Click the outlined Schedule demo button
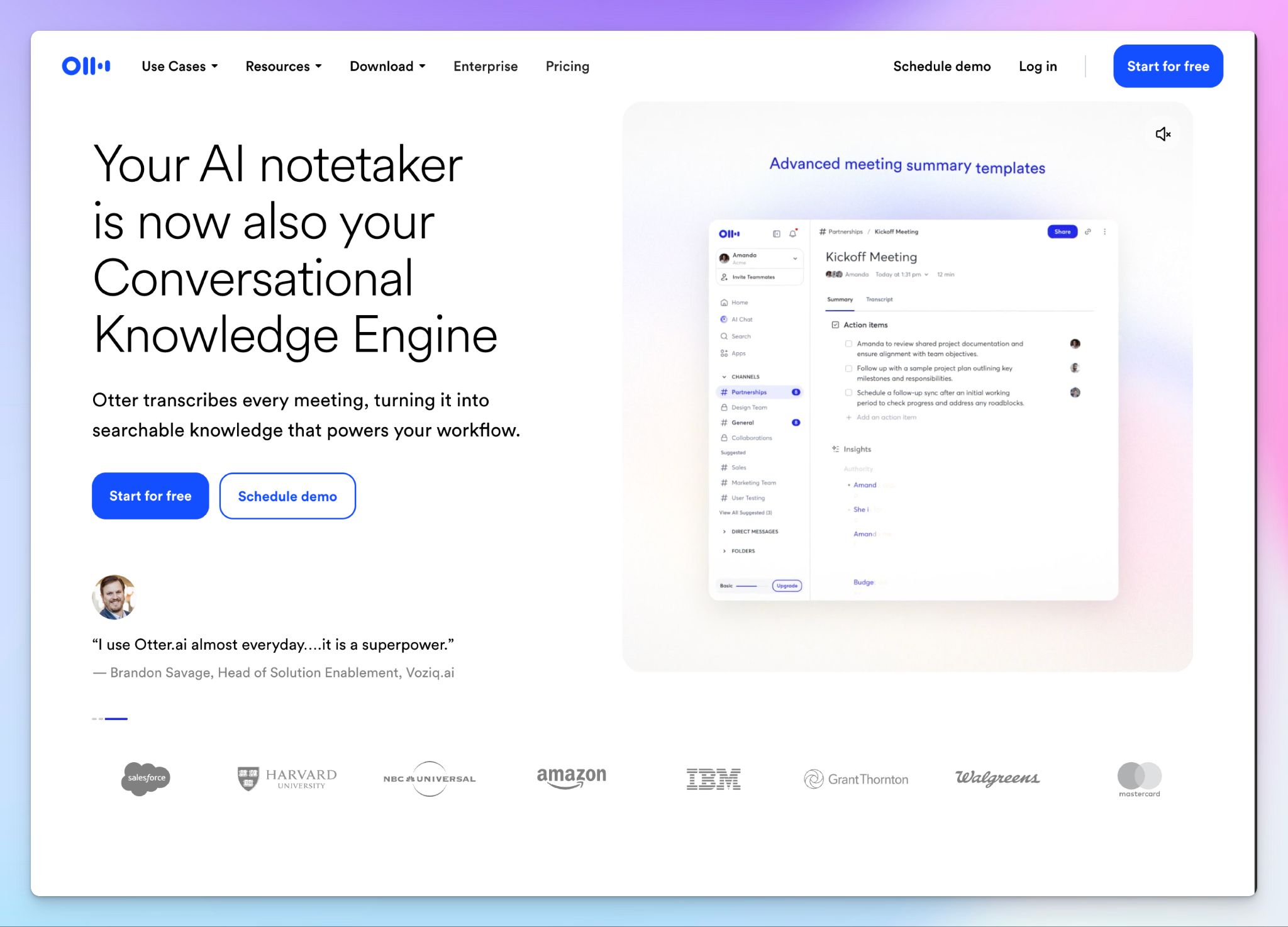1288x927 pixels. (287, 496)
